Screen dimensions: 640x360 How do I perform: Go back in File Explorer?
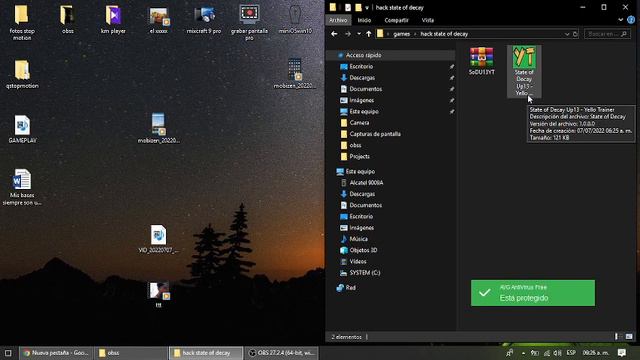point(334,34)
